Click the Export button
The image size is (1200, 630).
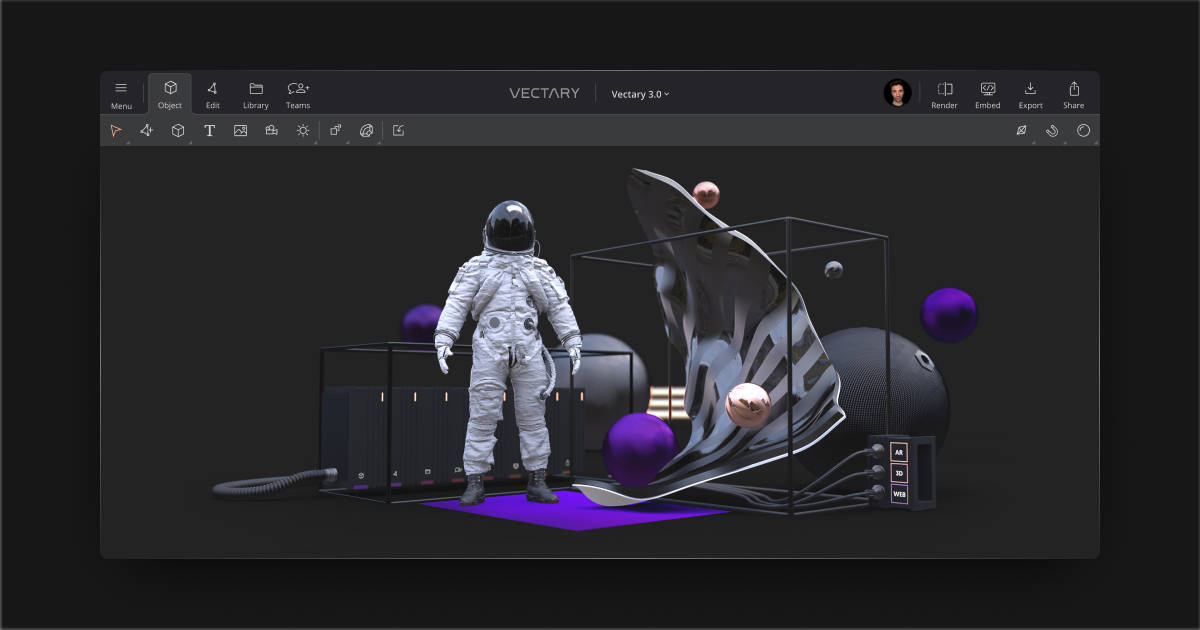[x=1030, y=94]
